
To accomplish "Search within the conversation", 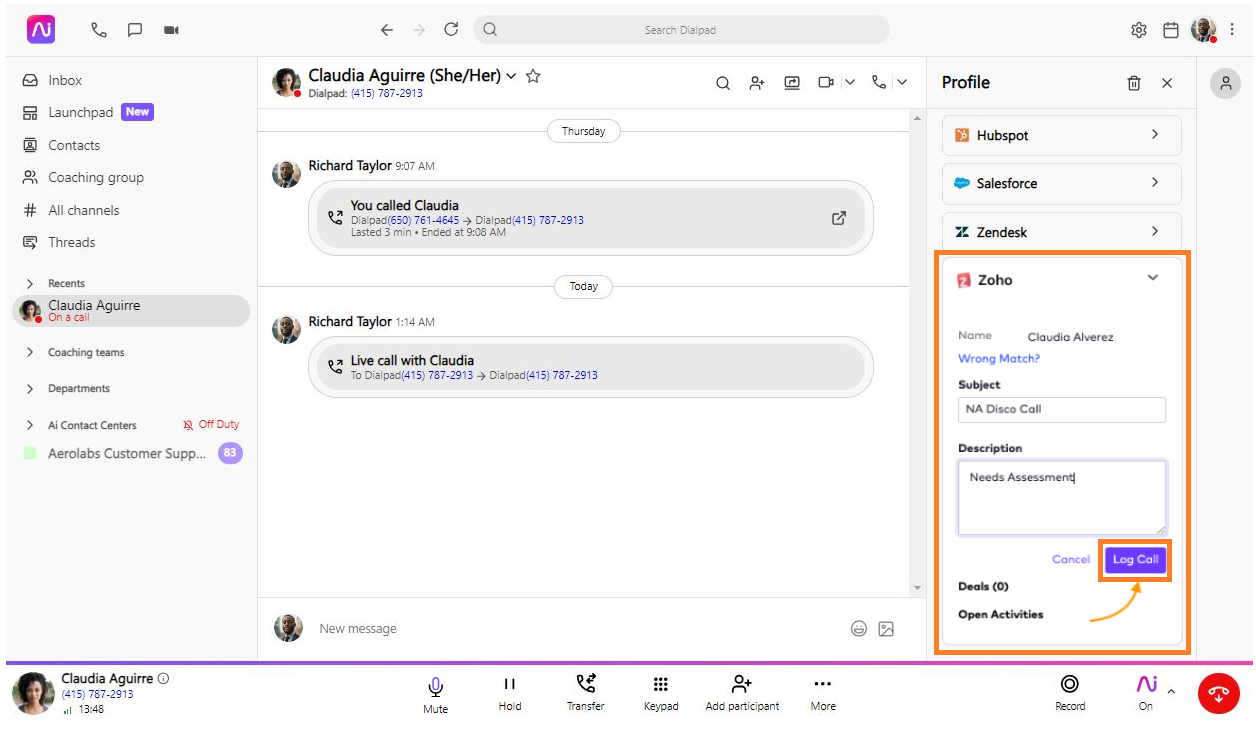I will point(723,83).
